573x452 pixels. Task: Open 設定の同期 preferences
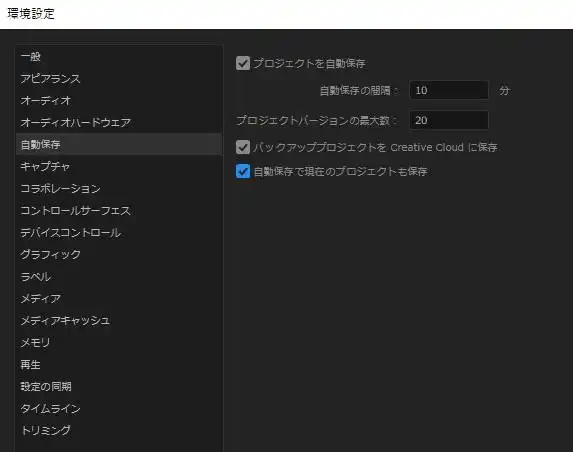pos(119,386)
